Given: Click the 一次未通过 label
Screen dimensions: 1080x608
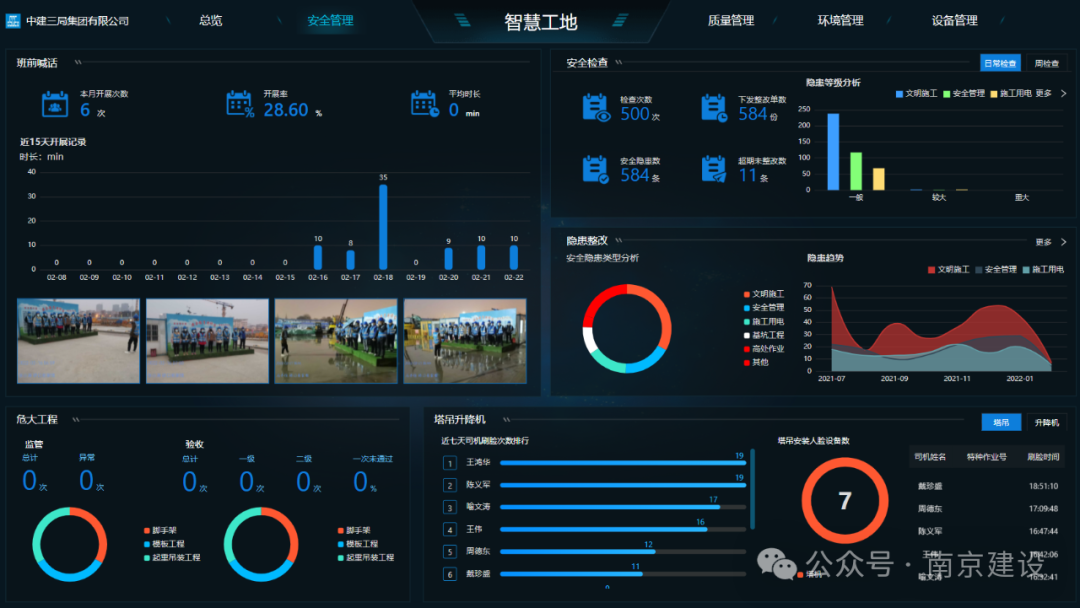Looking at the screenshot, I should 373,459.
